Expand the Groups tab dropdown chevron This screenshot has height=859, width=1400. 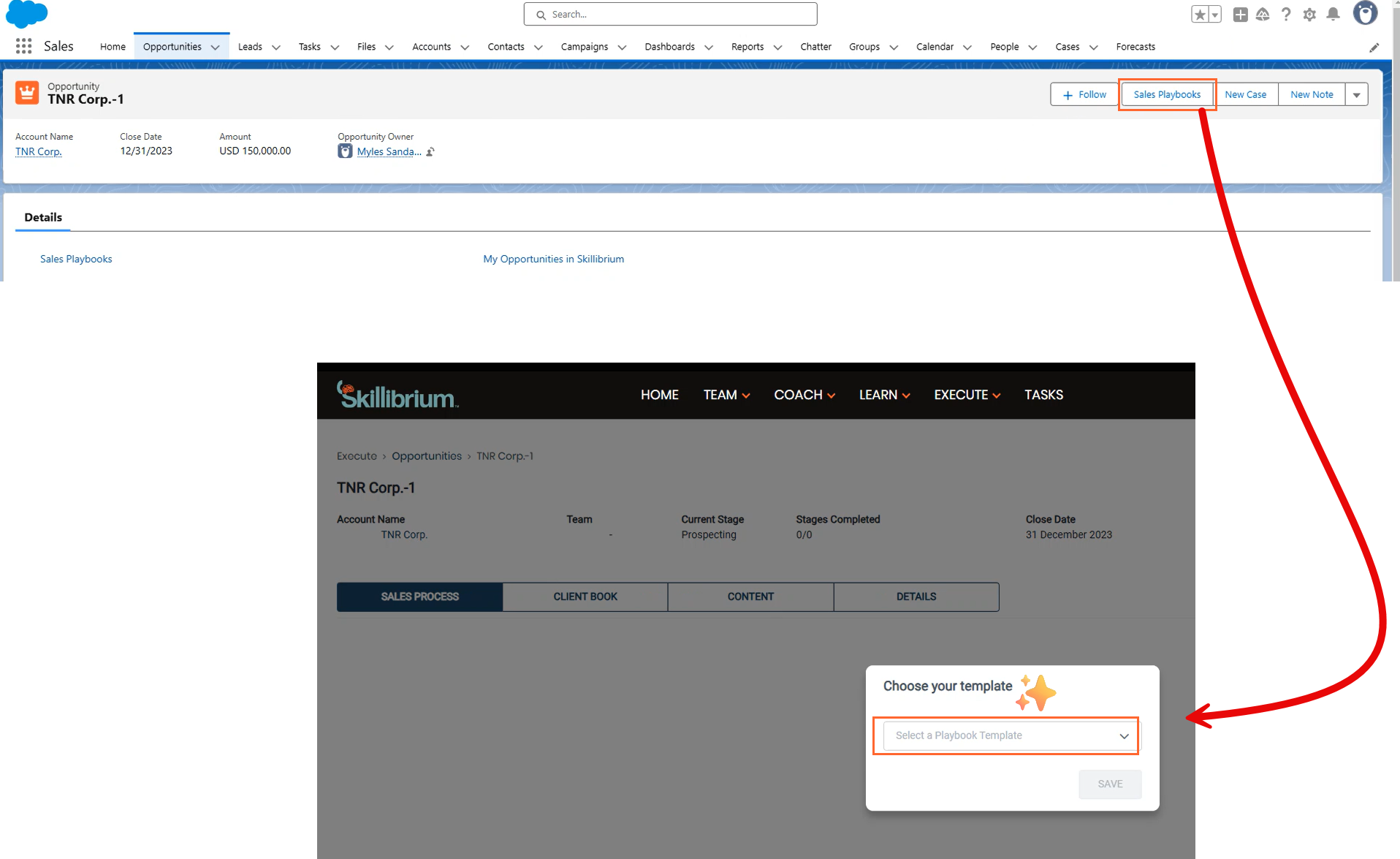click(x=894, y=48)
